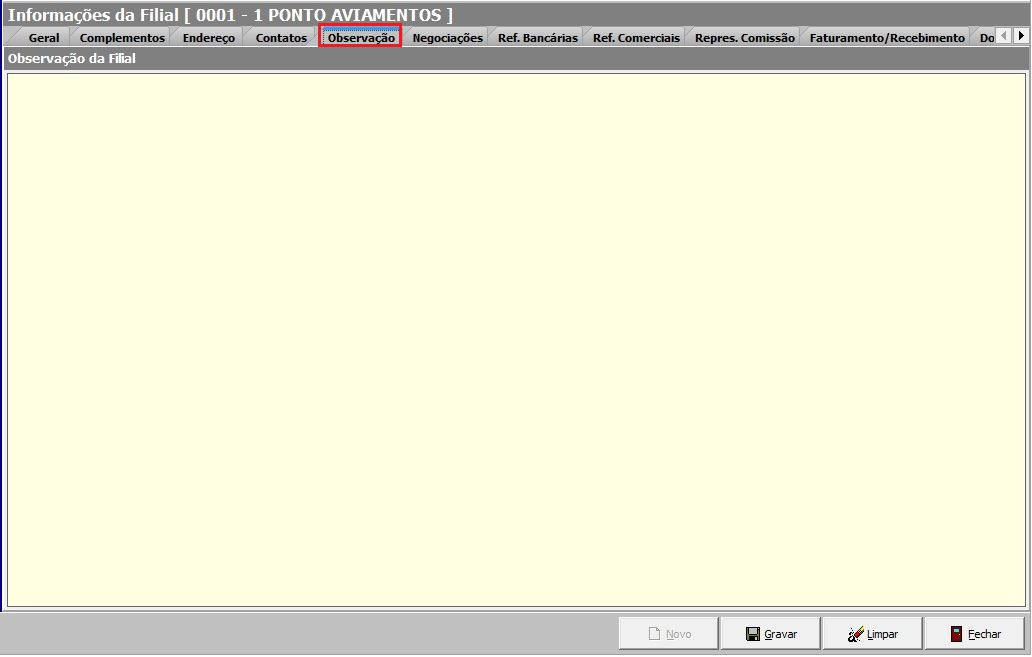The height and width of the screenshot is (657, 1032).
Task: Select the Faturamento/Recebimento tab
Action: click(887, 38)
